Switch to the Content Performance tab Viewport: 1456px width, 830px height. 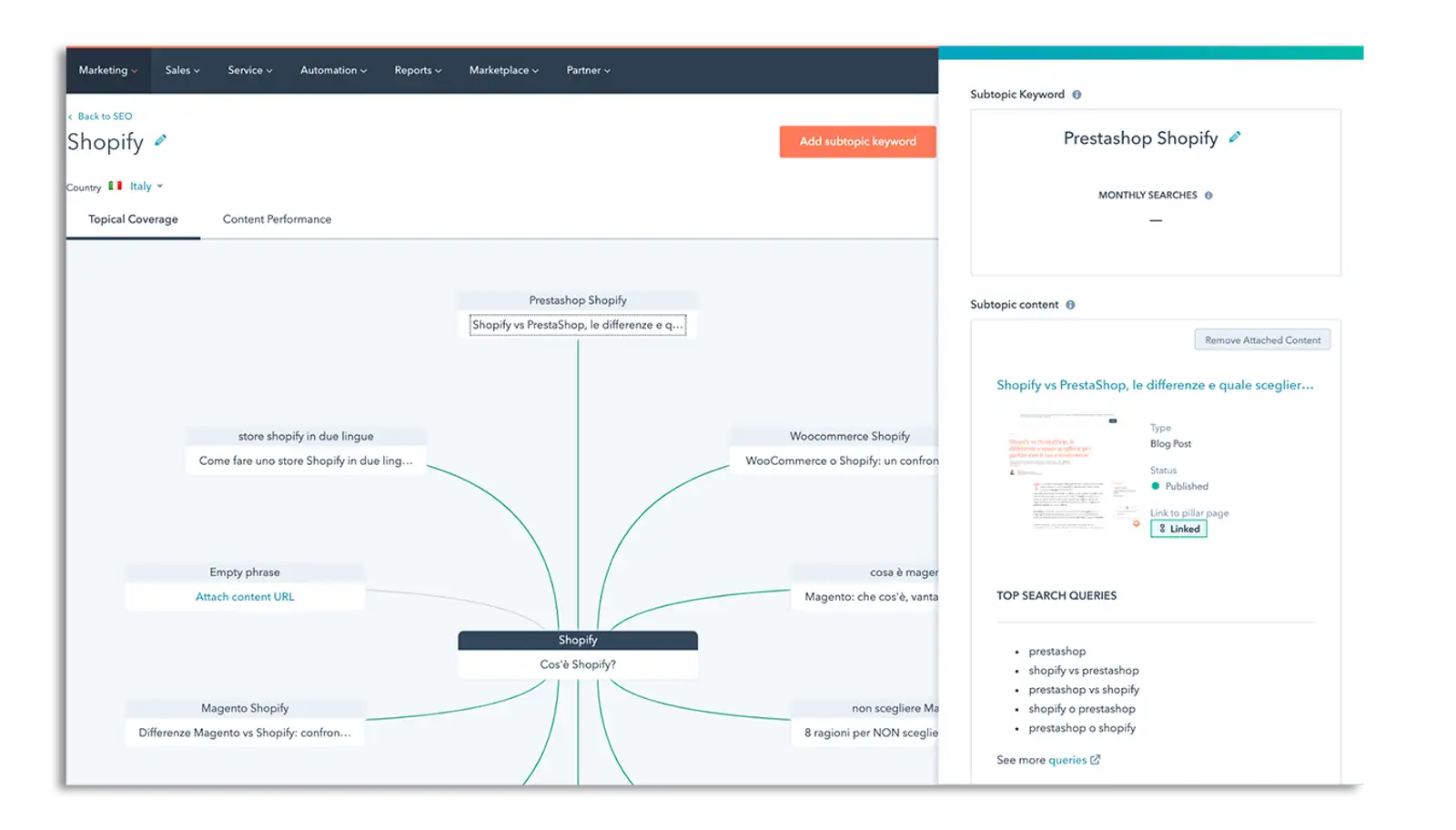pos(277,219)
